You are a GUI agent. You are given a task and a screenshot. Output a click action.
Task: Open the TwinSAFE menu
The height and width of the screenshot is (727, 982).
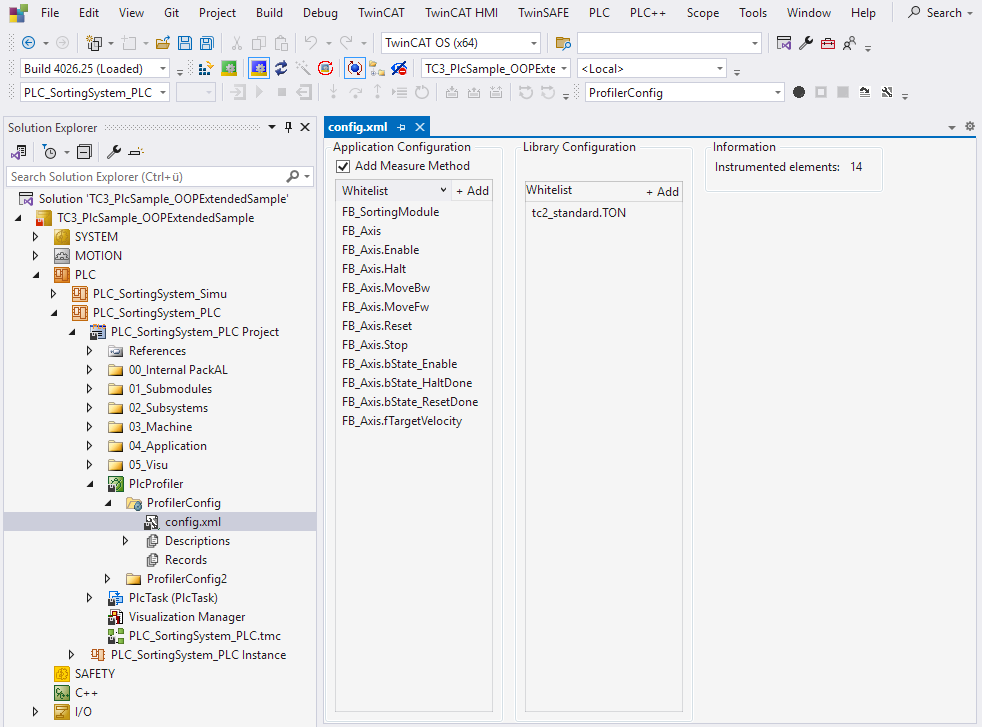point(543,13)
